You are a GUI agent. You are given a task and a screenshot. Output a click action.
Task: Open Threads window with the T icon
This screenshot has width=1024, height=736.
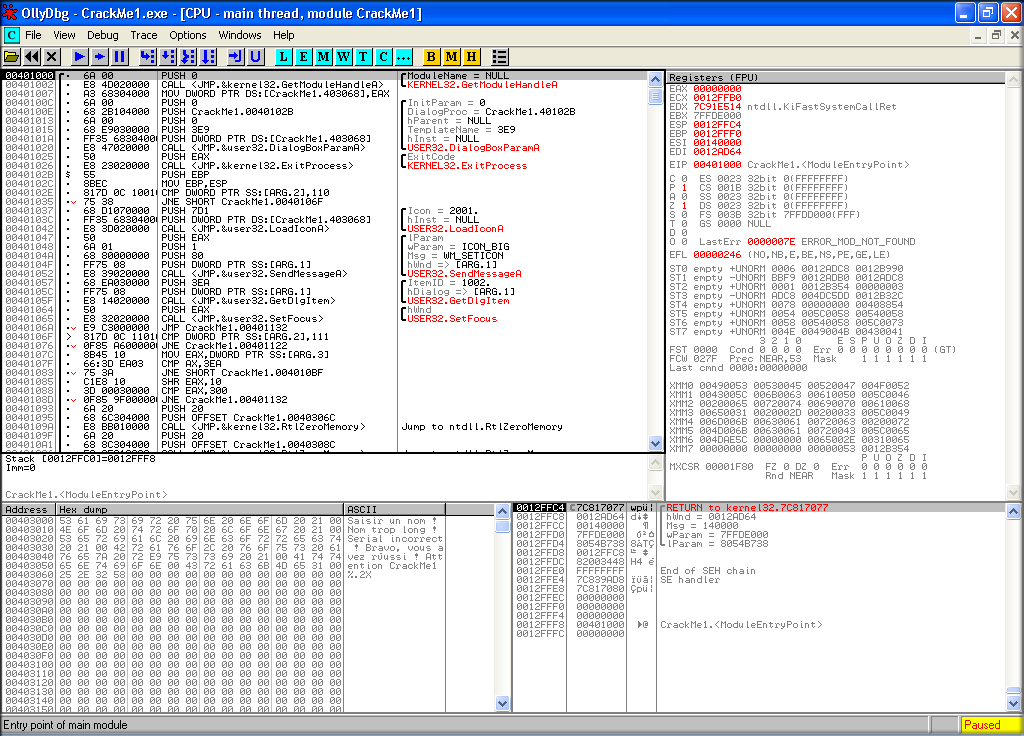tap(364, 57)
